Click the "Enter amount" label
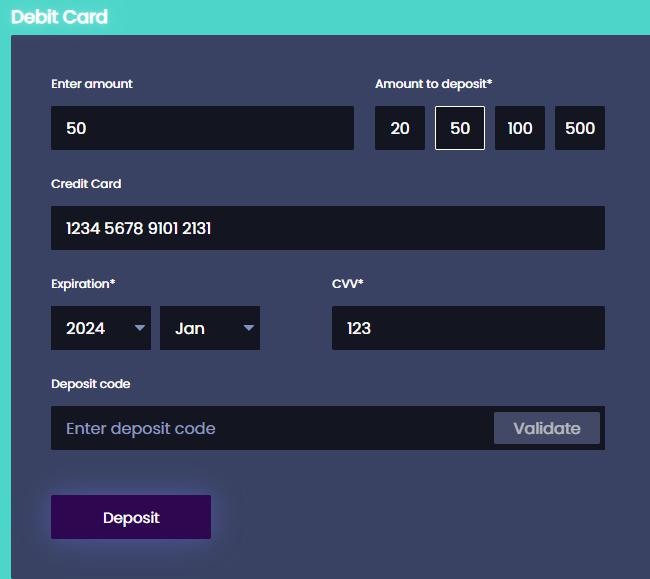Viewport: 650px width, 579px height. 92,84
